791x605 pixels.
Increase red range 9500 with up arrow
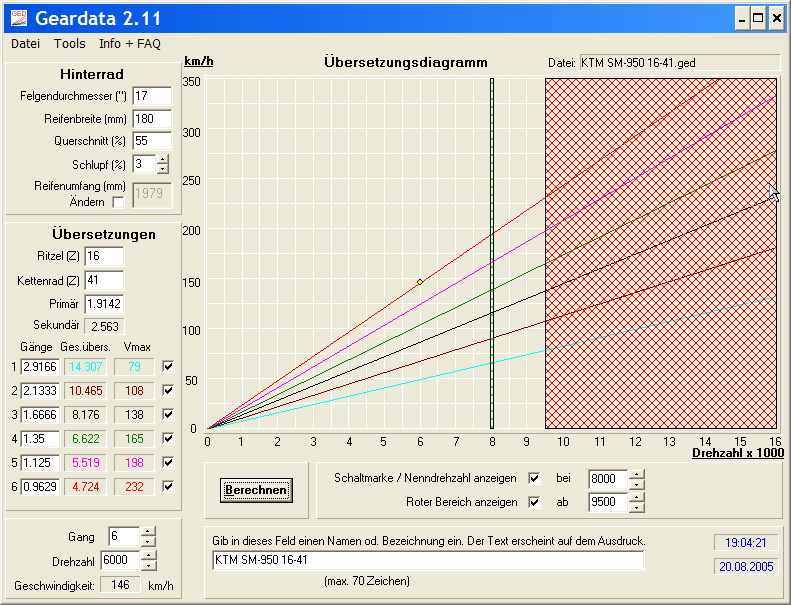[x=637, y=497]
